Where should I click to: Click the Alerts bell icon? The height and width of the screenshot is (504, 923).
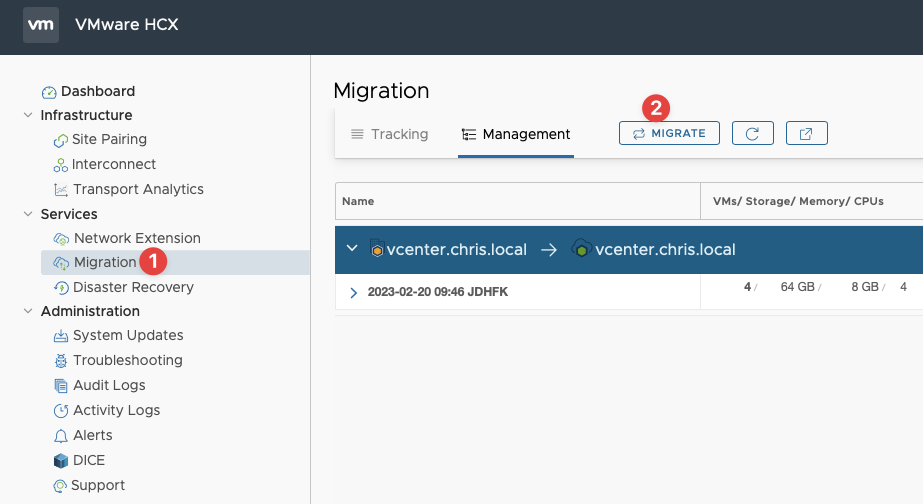[x=61, y=436]
